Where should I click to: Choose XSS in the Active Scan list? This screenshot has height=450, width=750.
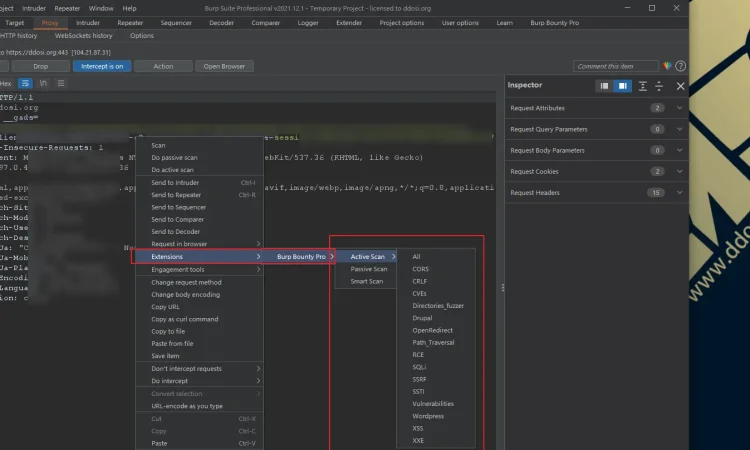point(436,428)
